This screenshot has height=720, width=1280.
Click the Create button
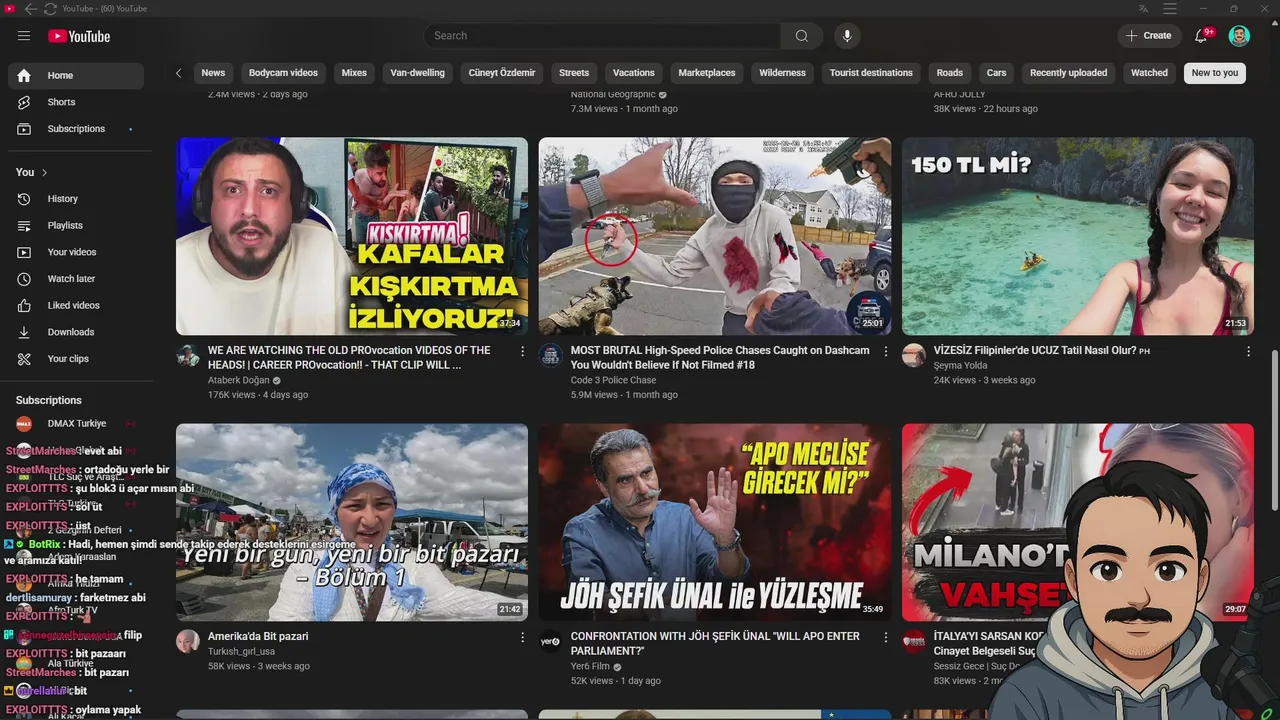coord(1148,36)
